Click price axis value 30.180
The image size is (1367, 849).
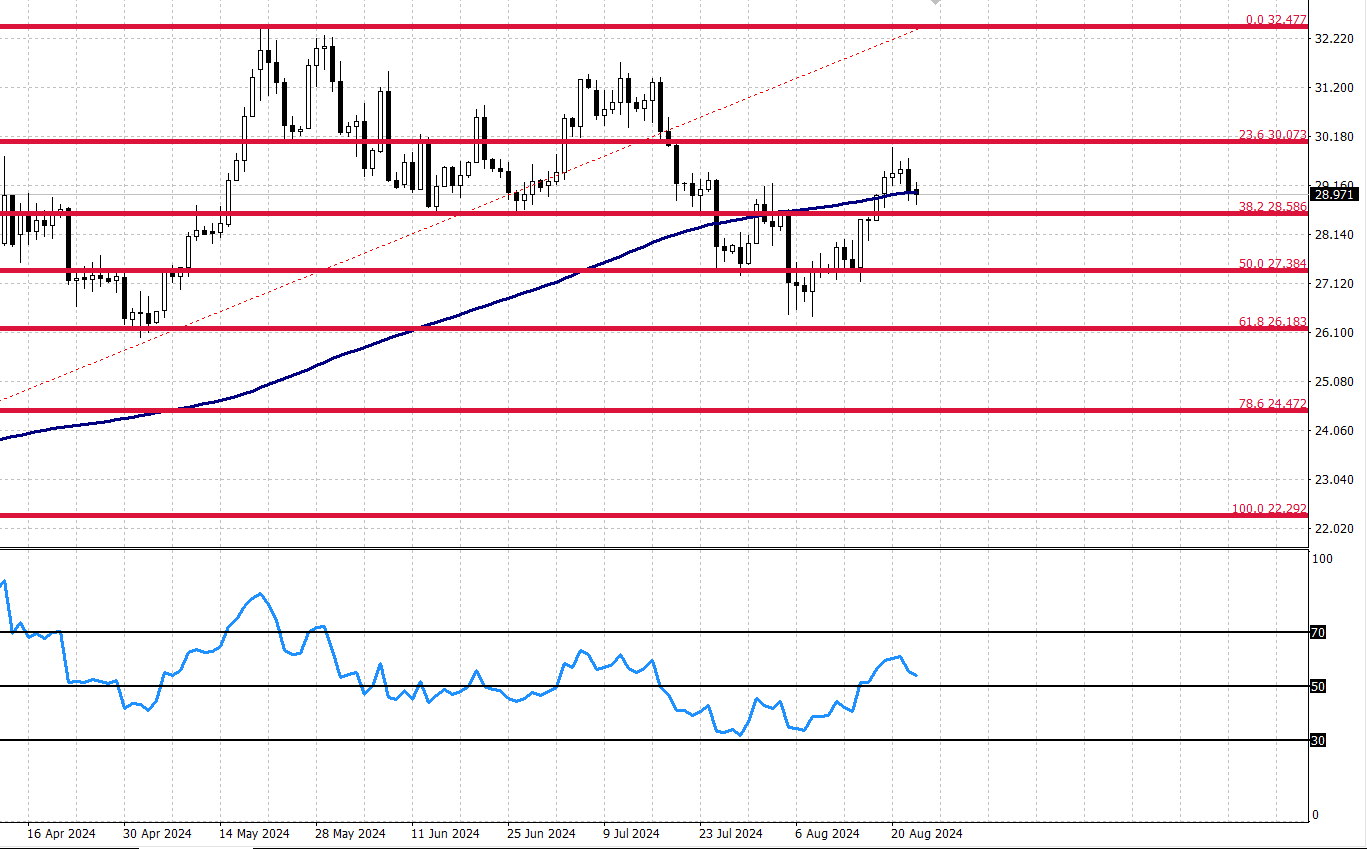(1335, 137)
